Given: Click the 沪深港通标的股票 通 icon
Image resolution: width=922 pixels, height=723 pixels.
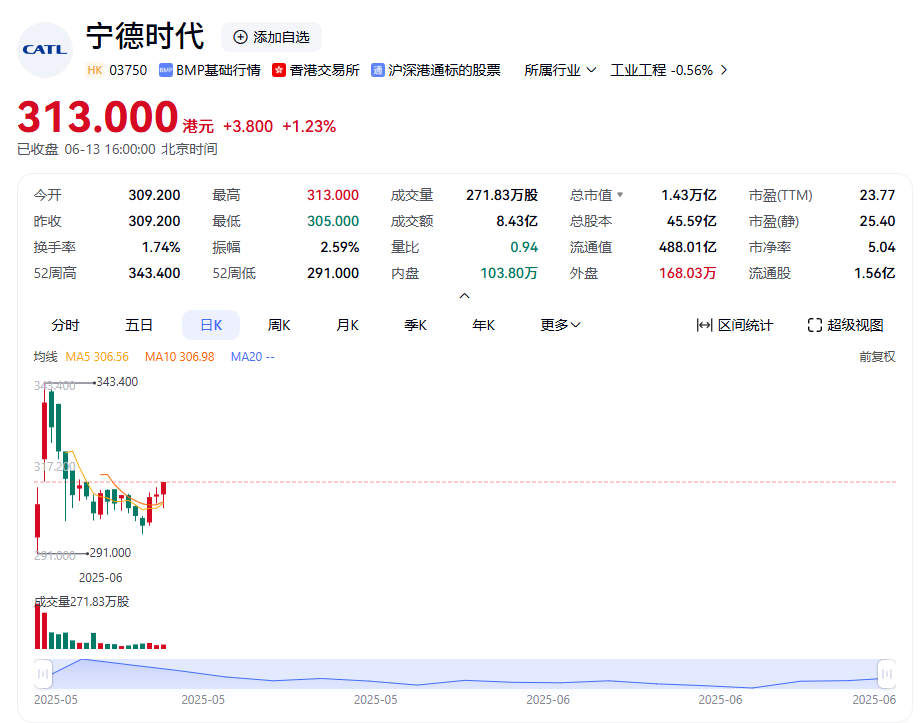Looking at the screenshot, I should (378, 71).
